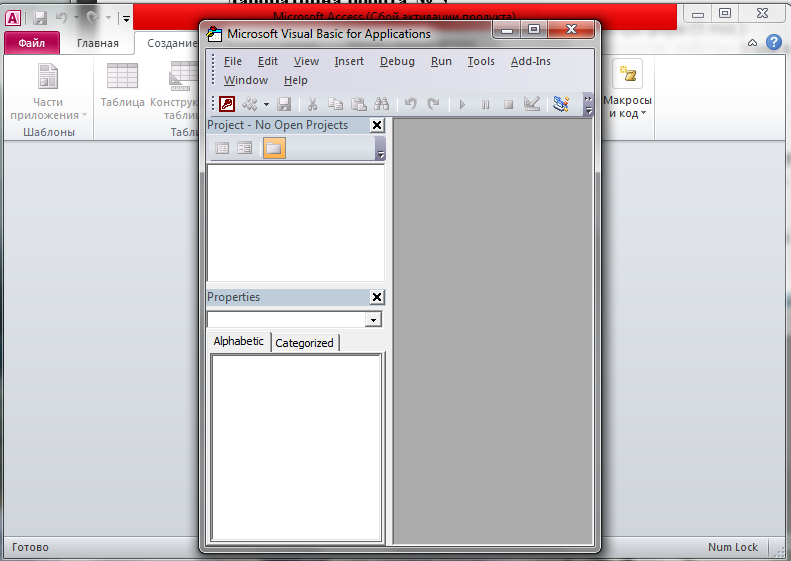Open Макросы и код dropdown in Access
Viewport: 791px width, 561px height.
[628, 89]
